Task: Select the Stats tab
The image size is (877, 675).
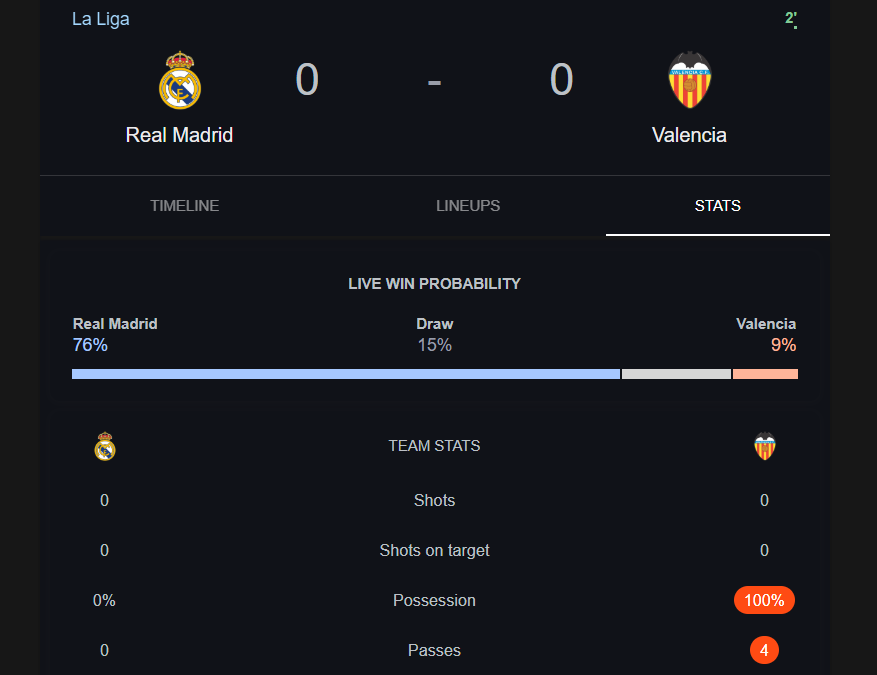Action: pyautogui.click(x=718, y=206)
